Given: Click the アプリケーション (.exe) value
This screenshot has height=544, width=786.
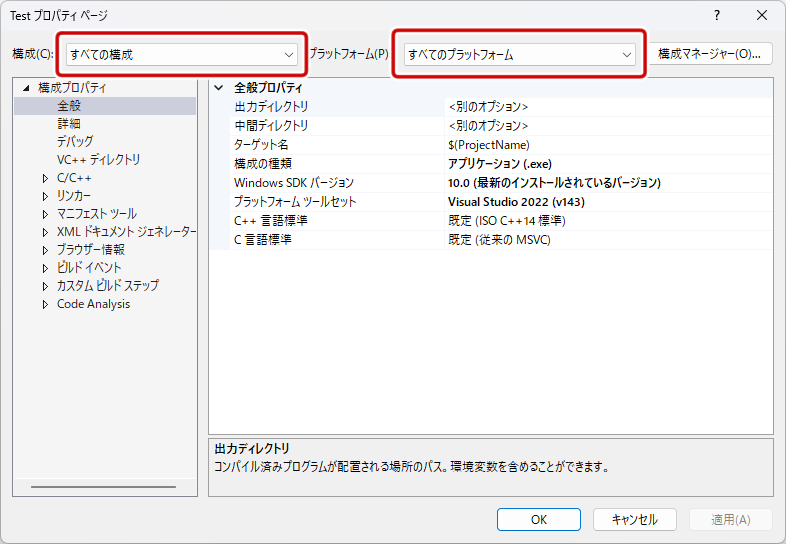Looking at the screenshot, I should pos(500,164).
